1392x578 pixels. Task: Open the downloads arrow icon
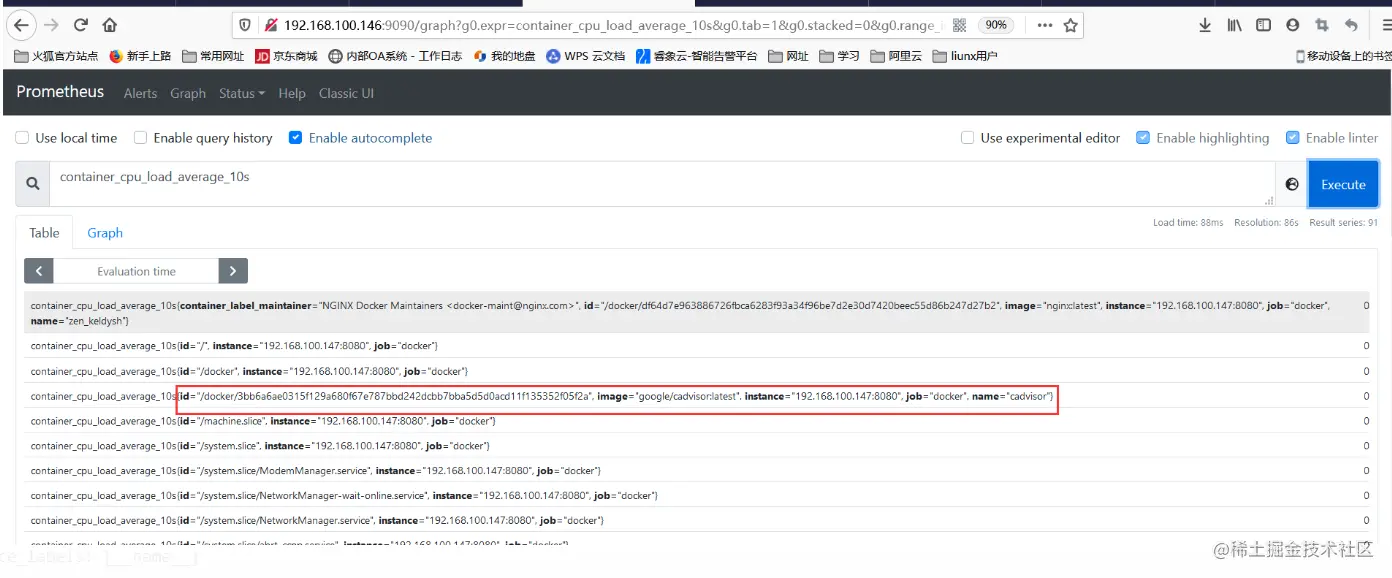[1205, 25]
